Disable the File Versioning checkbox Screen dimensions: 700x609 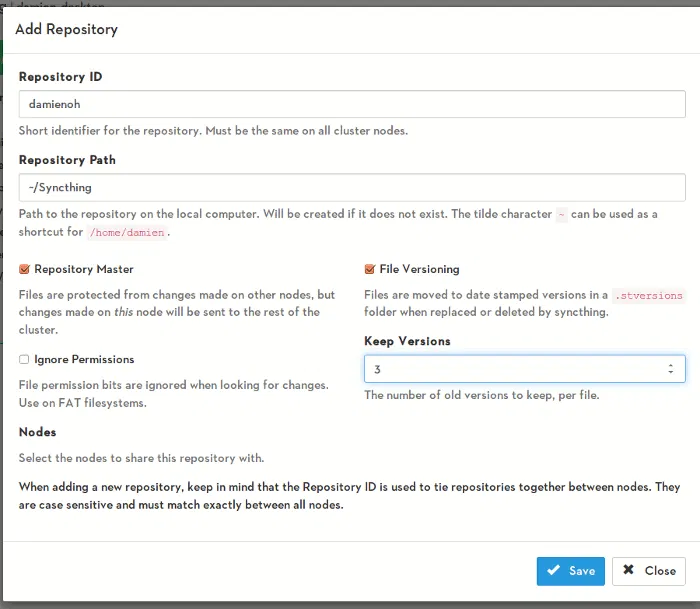click(370, 269)
